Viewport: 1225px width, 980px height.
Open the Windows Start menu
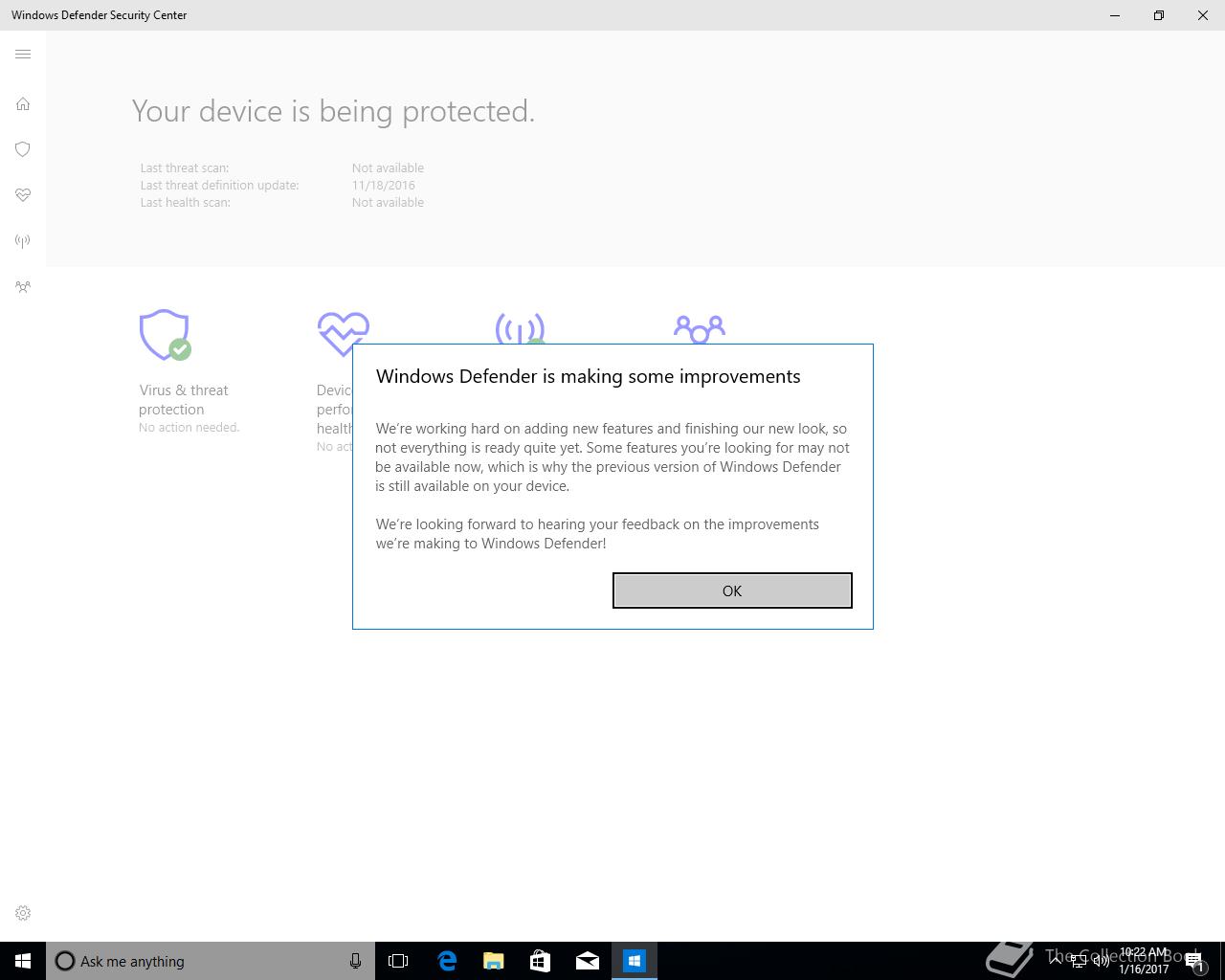click(x=23, y=961)
